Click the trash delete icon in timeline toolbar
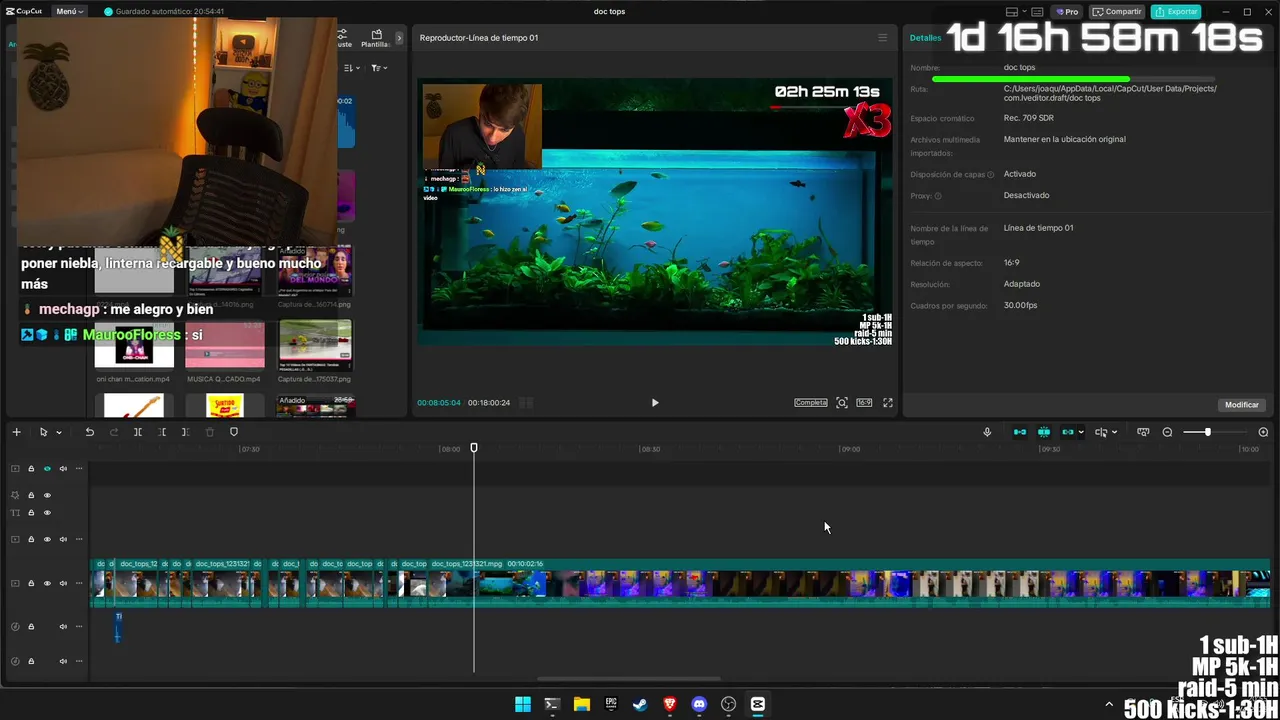Image resolution: width=1280 pixels, height=720 pixels. point(209,432)
